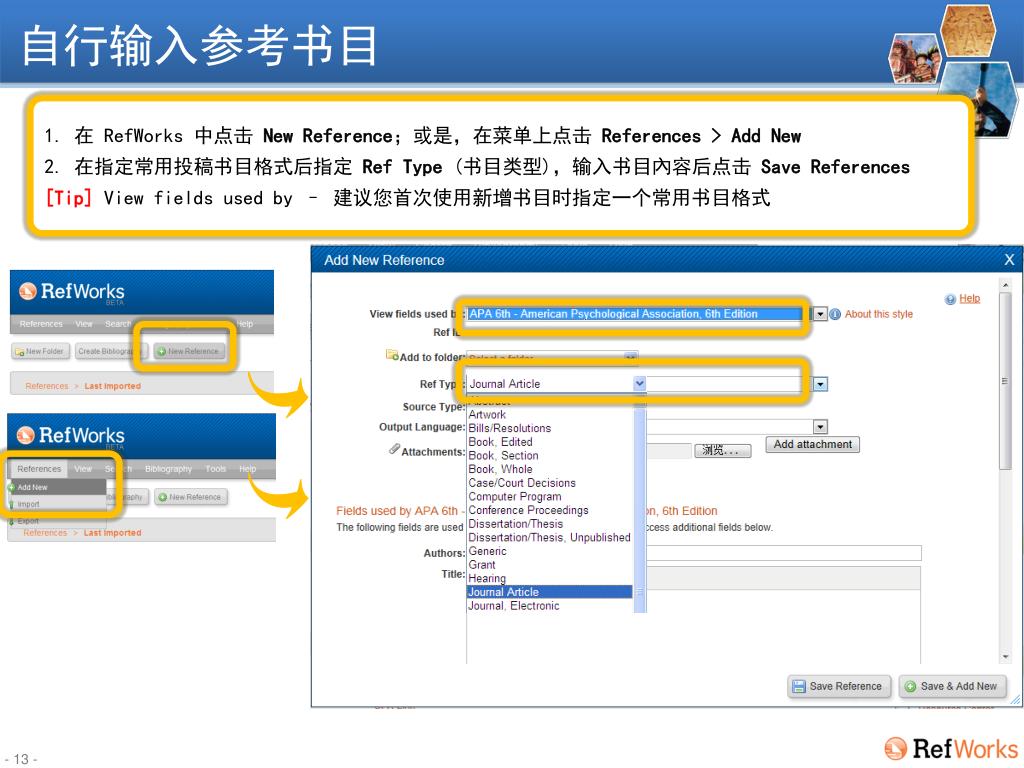
Task: Open the Bibliography menu
Action: tap(168, 469)
